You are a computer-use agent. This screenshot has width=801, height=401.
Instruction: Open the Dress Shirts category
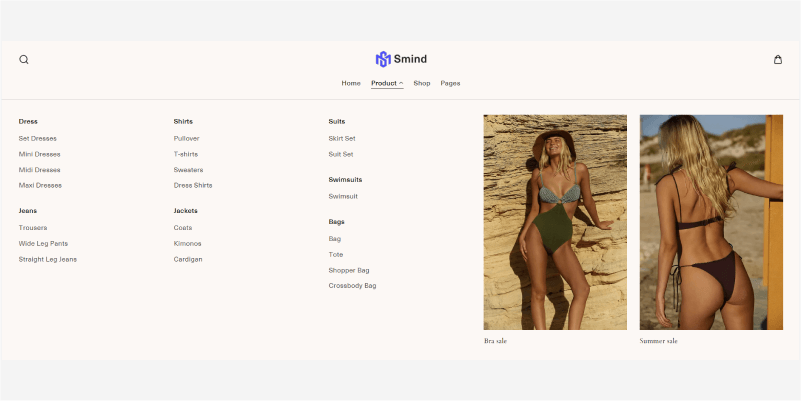(193, 185)
